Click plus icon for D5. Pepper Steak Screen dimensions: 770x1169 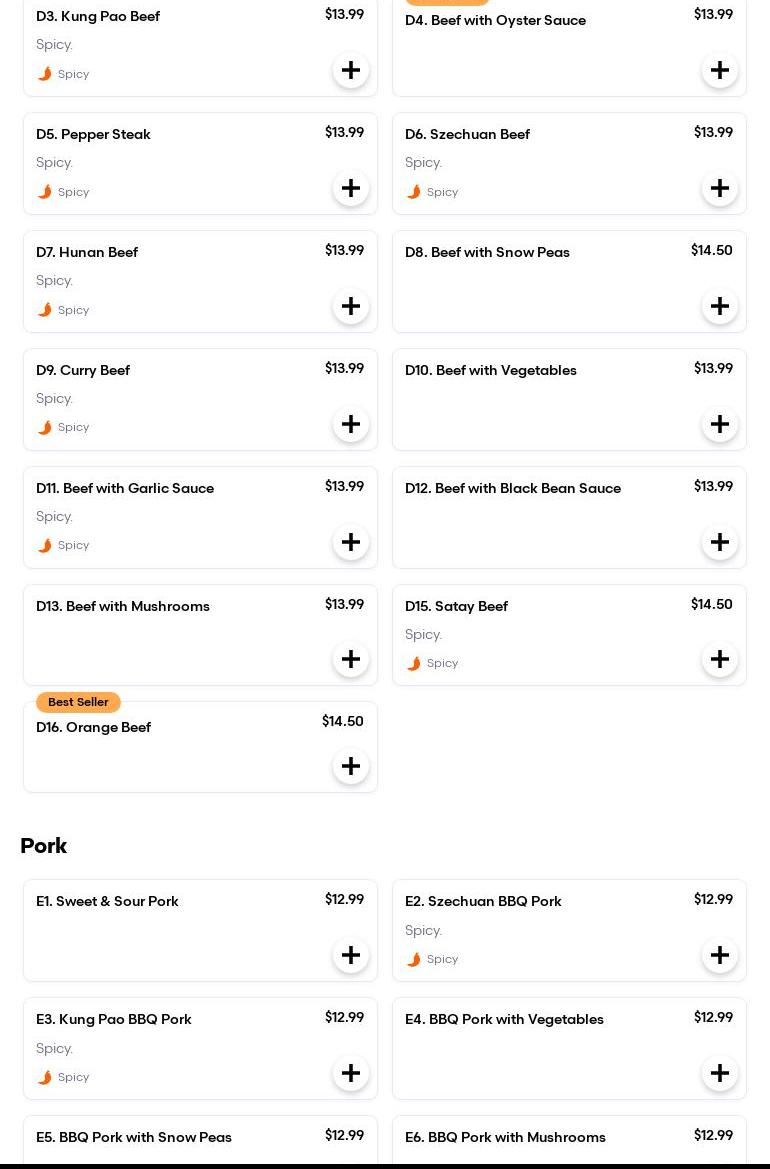[351, 188]
